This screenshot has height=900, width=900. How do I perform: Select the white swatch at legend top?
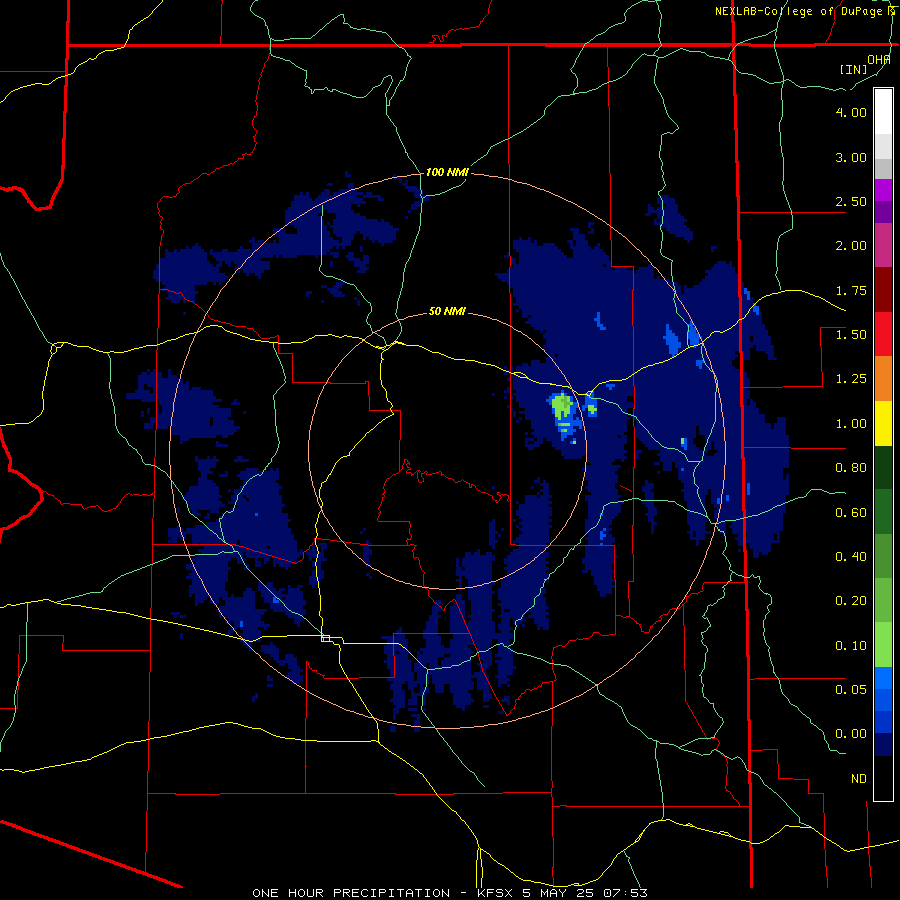[883, 112]
